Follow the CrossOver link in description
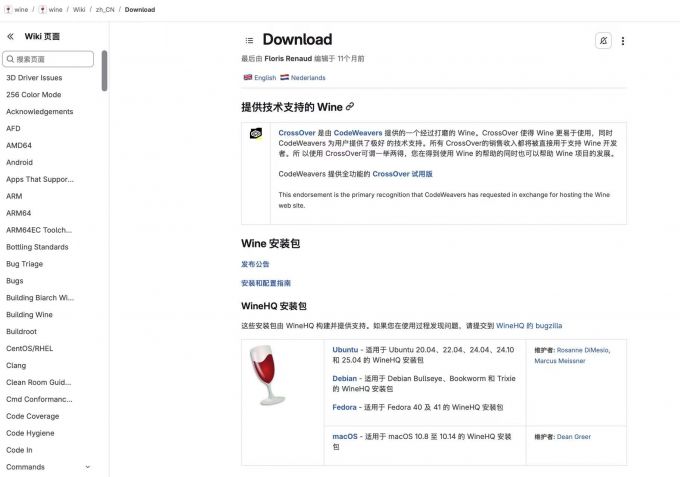Viewport: 680px width, 477px height. (x=297, y=133)
